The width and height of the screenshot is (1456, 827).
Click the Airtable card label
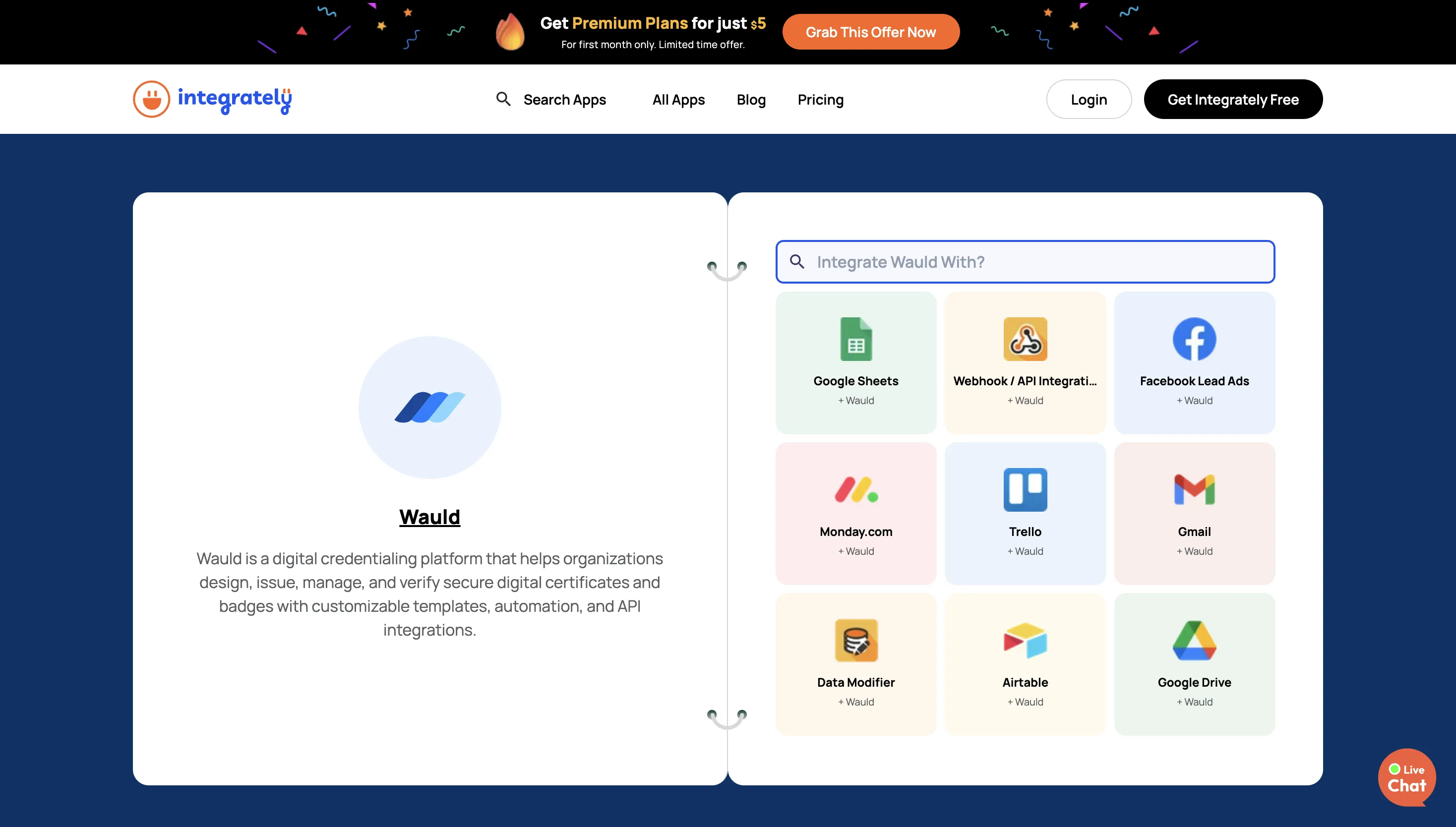click(1025, 682)
